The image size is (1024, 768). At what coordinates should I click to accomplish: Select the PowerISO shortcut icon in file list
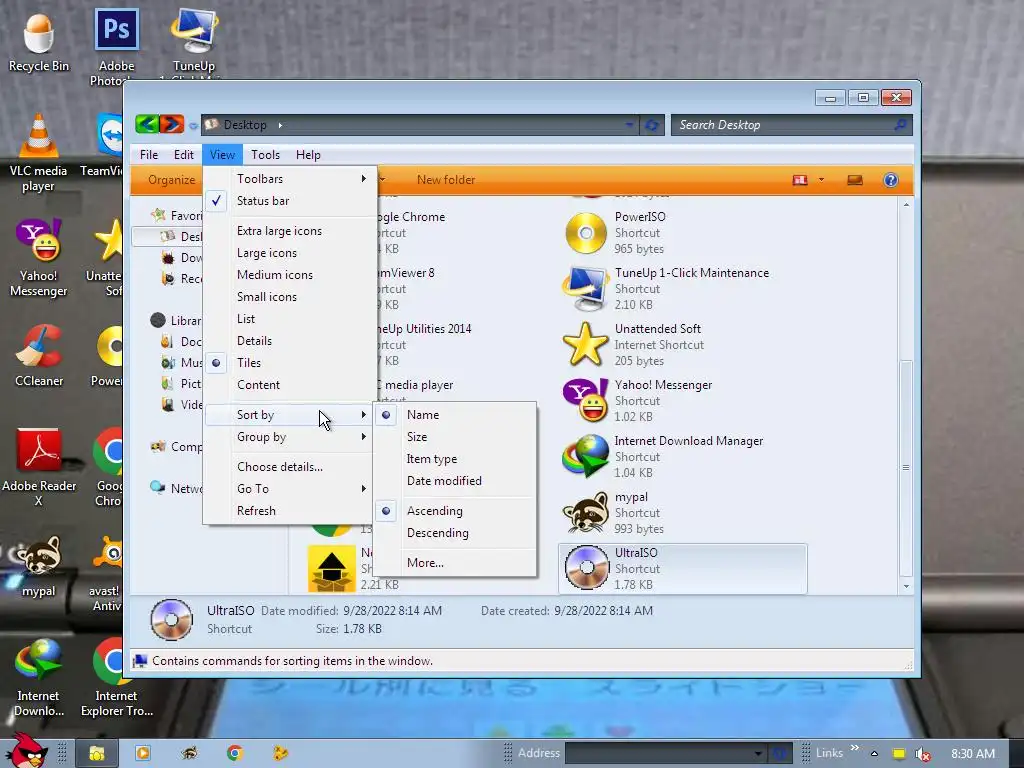click(x=586, y=232)
